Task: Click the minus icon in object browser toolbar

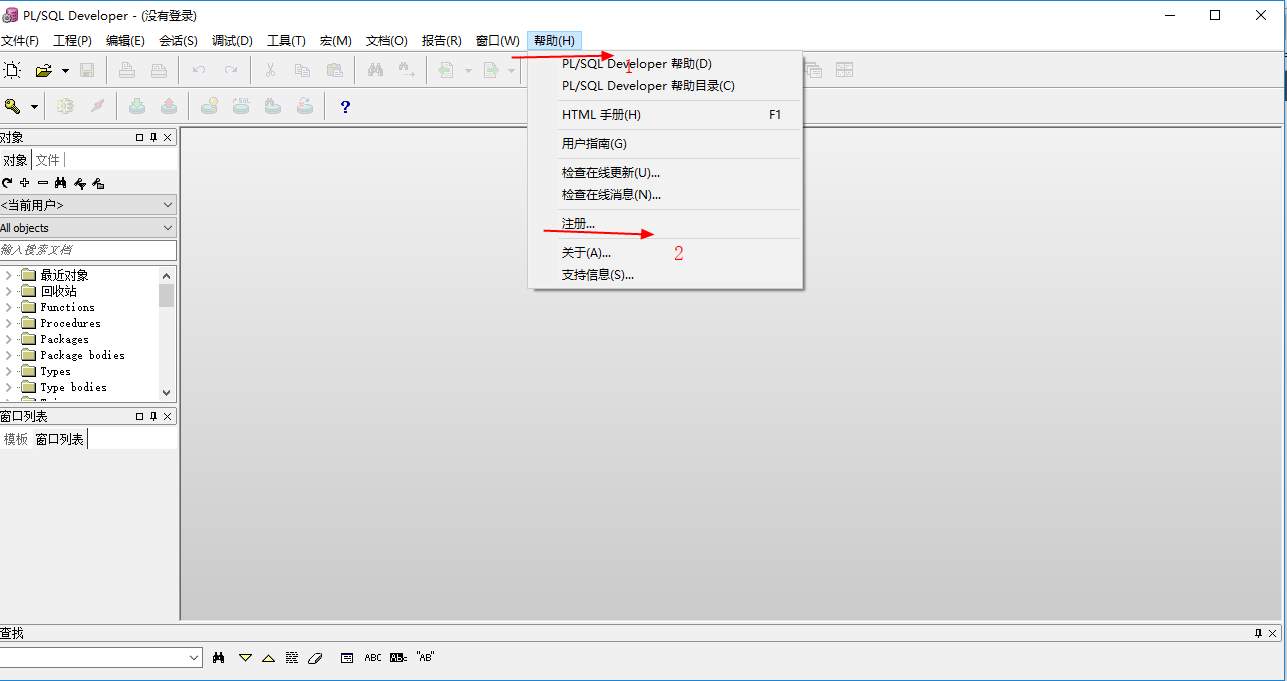Action: 43,183
